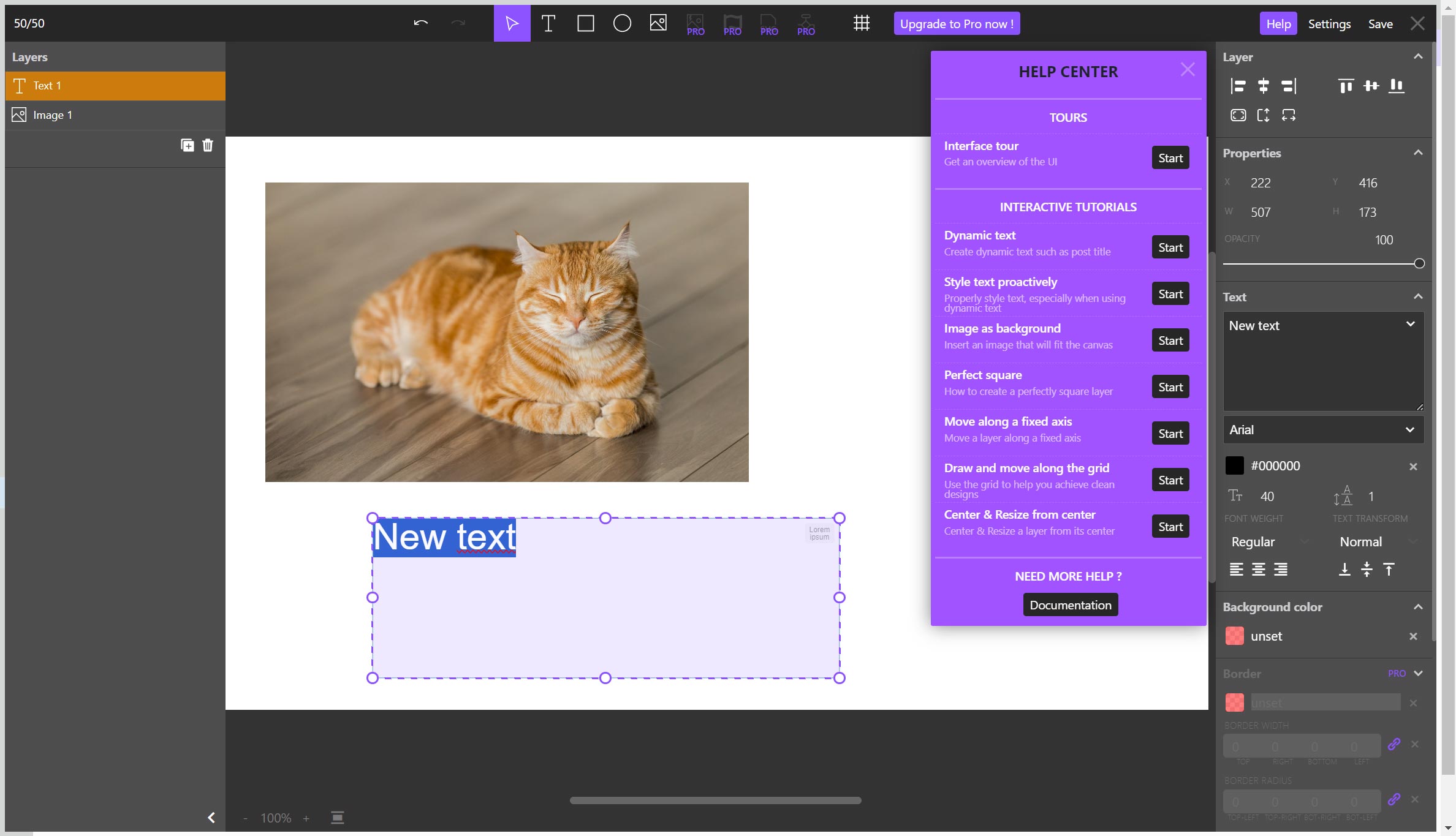Align layer vertical middle icon
This screenshot has width=1456, height=836.
tap(1371, 86)
